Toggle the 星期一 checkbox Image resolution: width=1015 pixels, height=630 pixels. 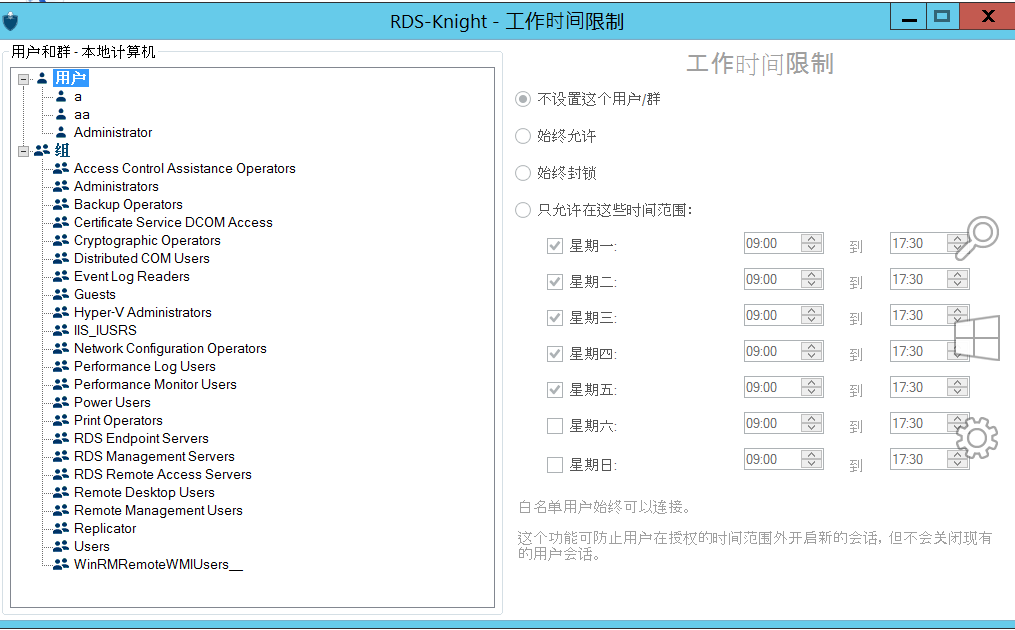pos(555,246)
